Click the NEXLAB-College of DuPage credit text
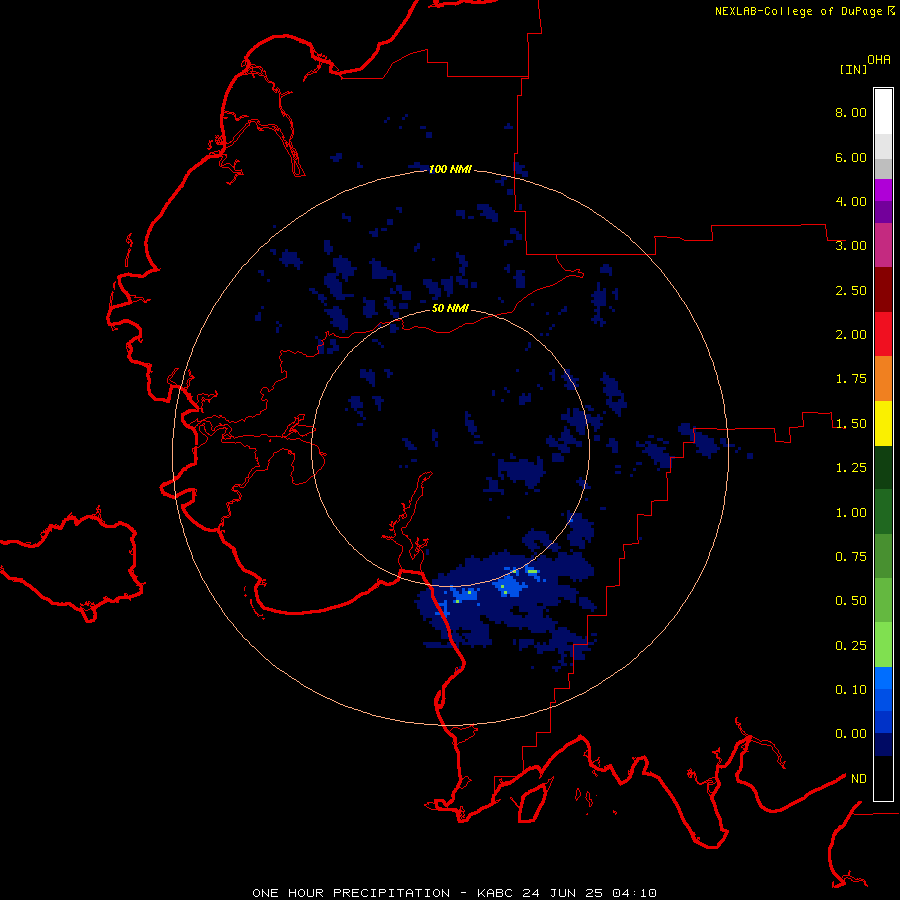The image size is (900, 900). pos(799,11)
